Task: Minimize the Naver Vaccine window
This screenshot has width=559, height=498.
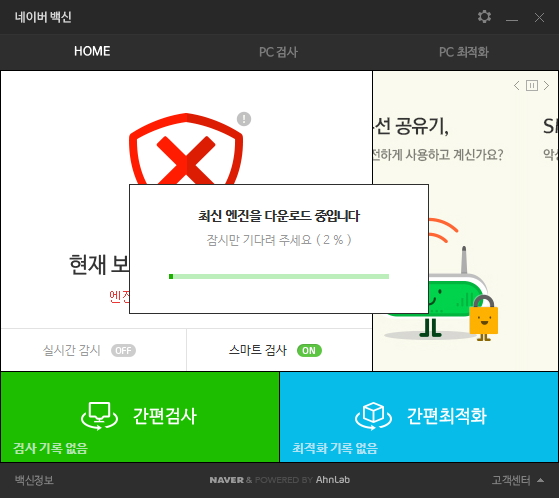Action: (x=512, y=20)
